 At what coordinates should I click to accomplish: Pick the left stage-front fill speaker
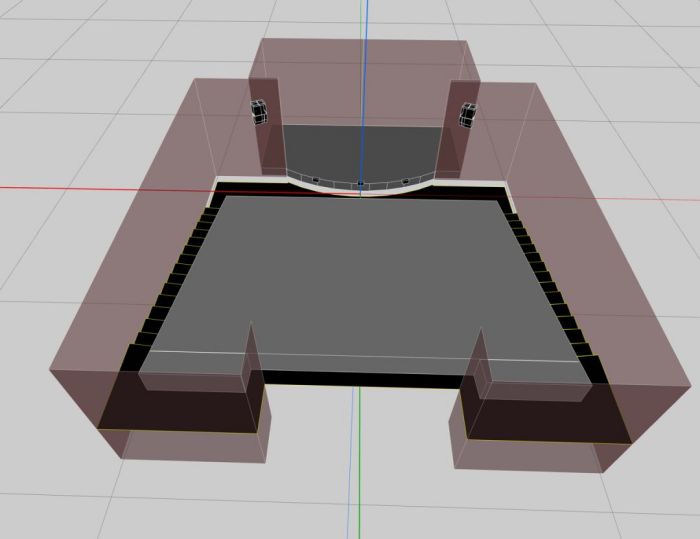315,179
